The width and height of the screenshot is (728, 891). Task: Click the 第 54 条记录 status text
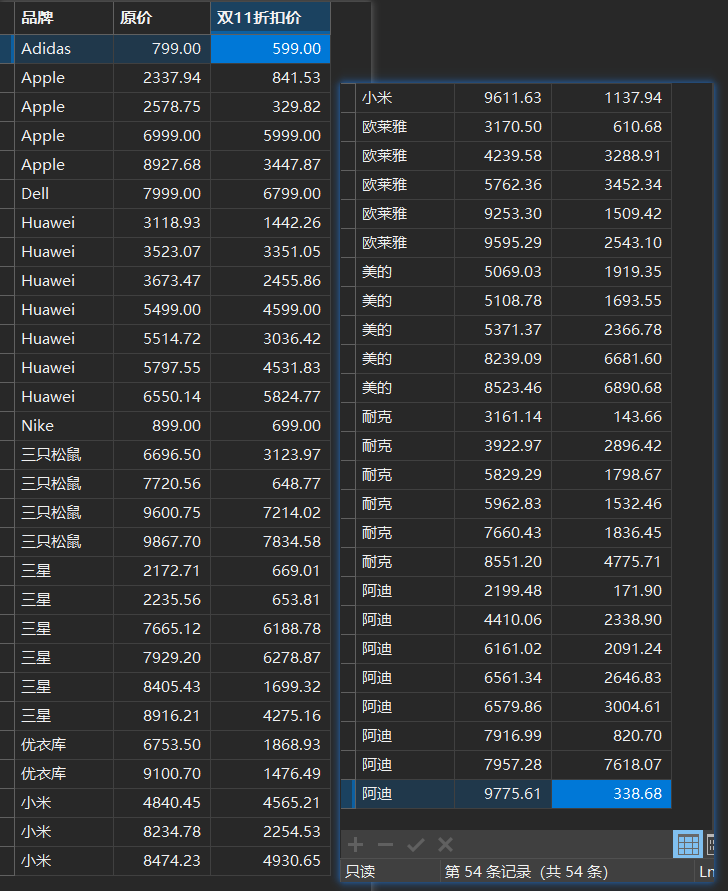pos(526,871)
